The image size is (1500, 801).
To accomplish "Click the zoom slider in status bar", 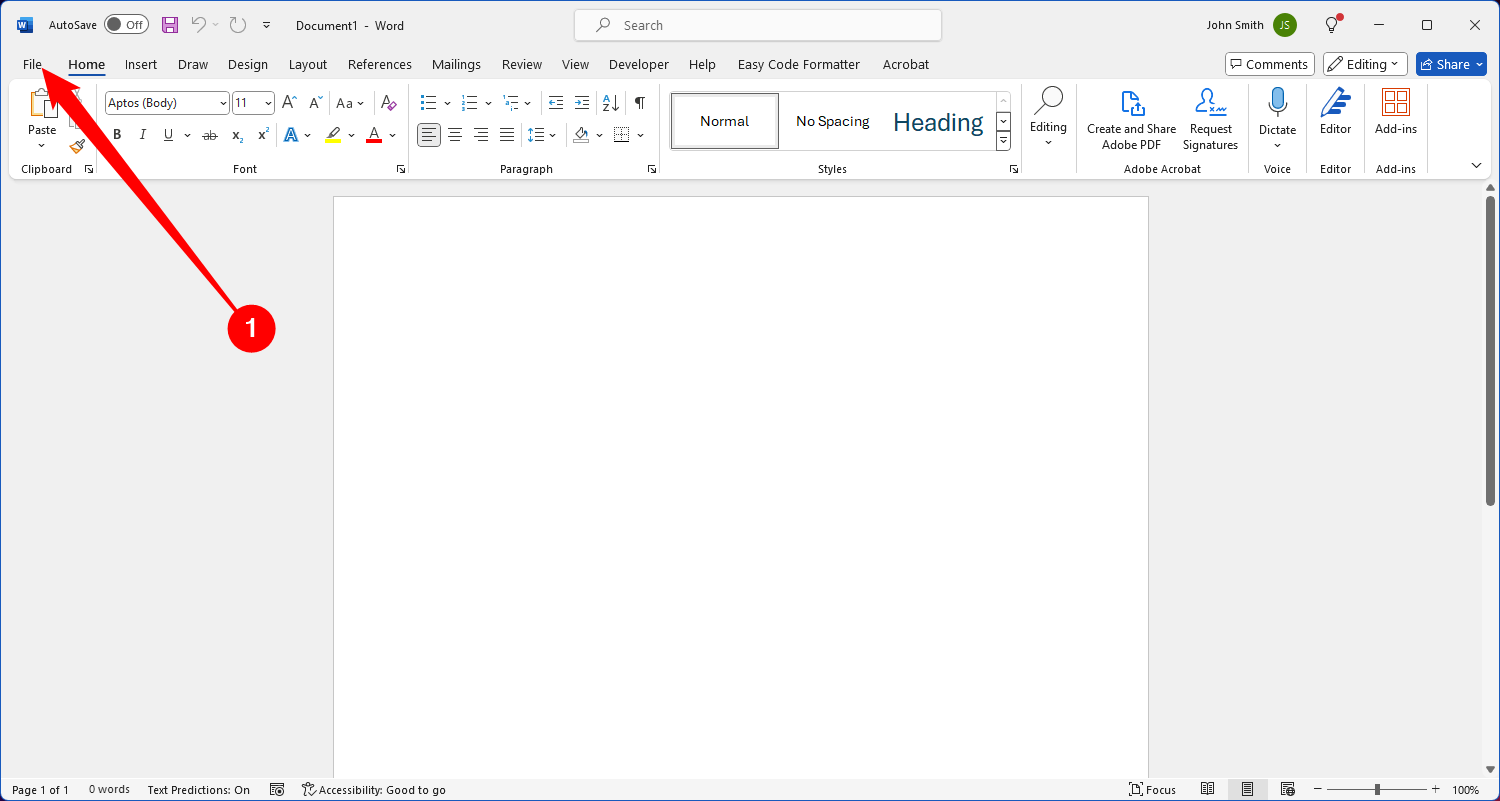I will click(1377, 789).
